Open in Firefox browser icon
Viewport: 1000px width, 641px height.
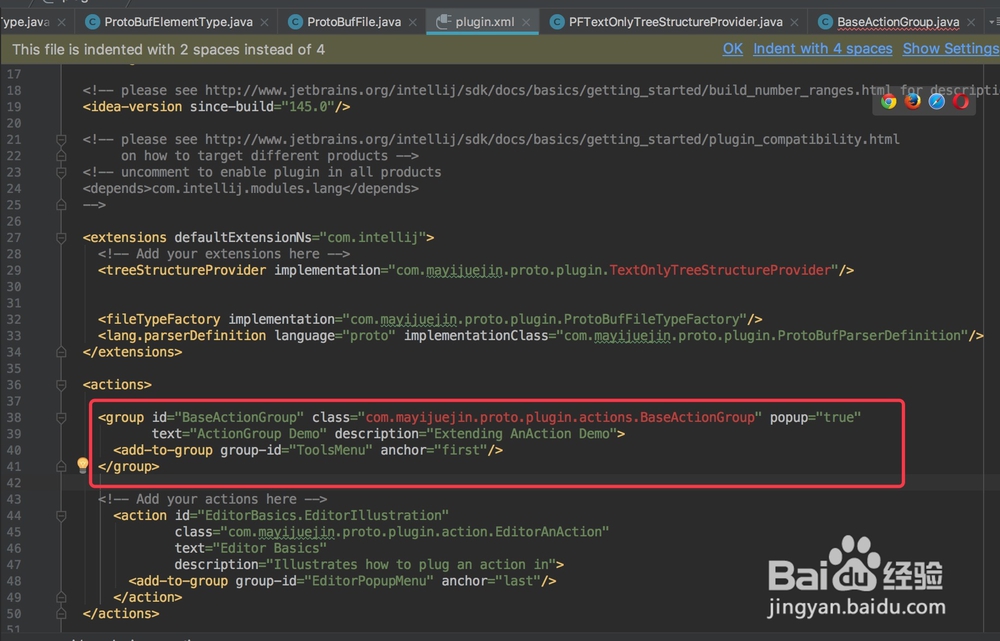(913, 101)
